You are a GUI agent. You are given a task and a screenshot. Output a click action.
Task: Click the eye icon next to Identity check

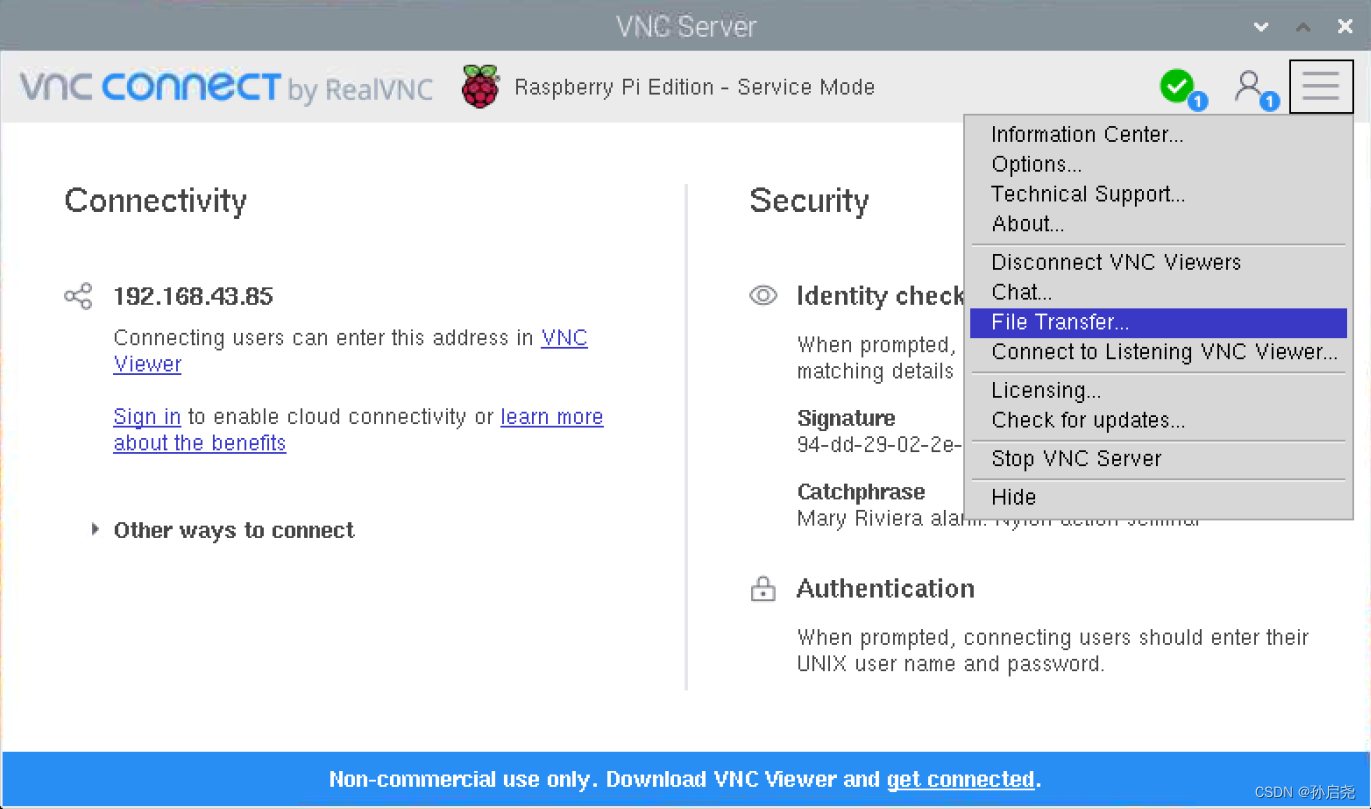point(763,296)
